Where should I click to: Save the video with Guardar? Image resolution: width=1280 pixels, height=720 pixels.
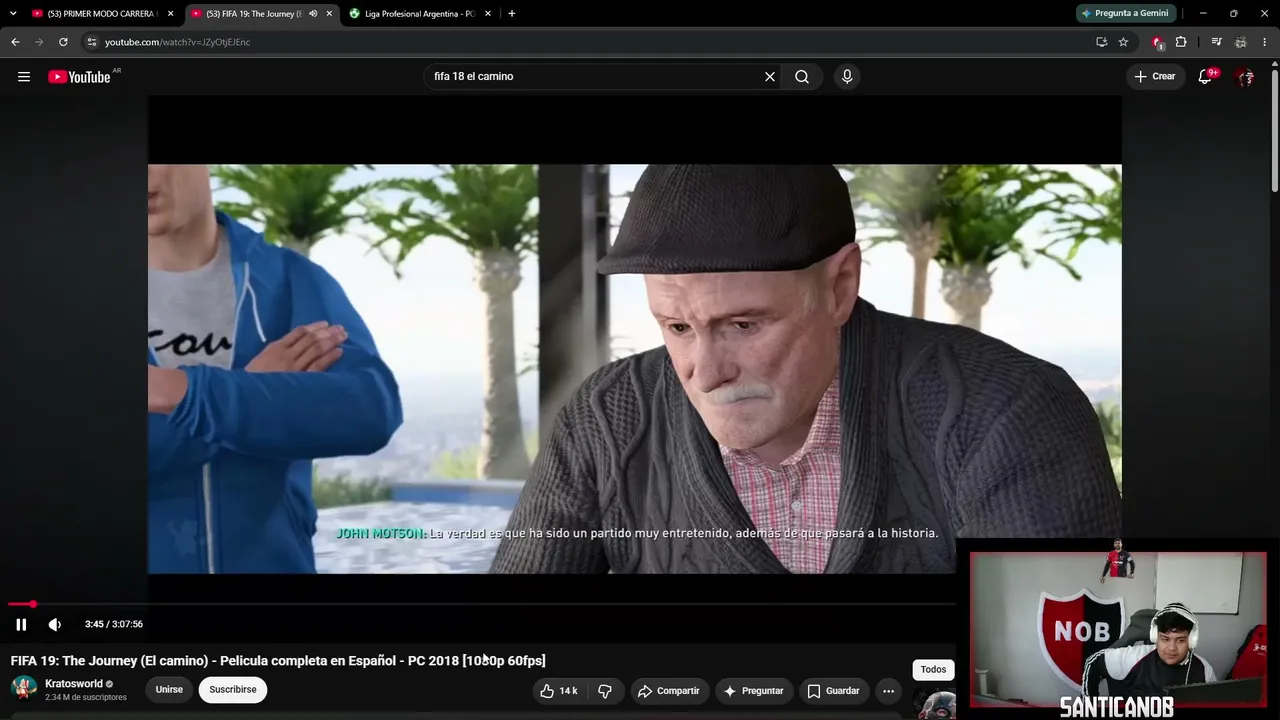point(834,691)
